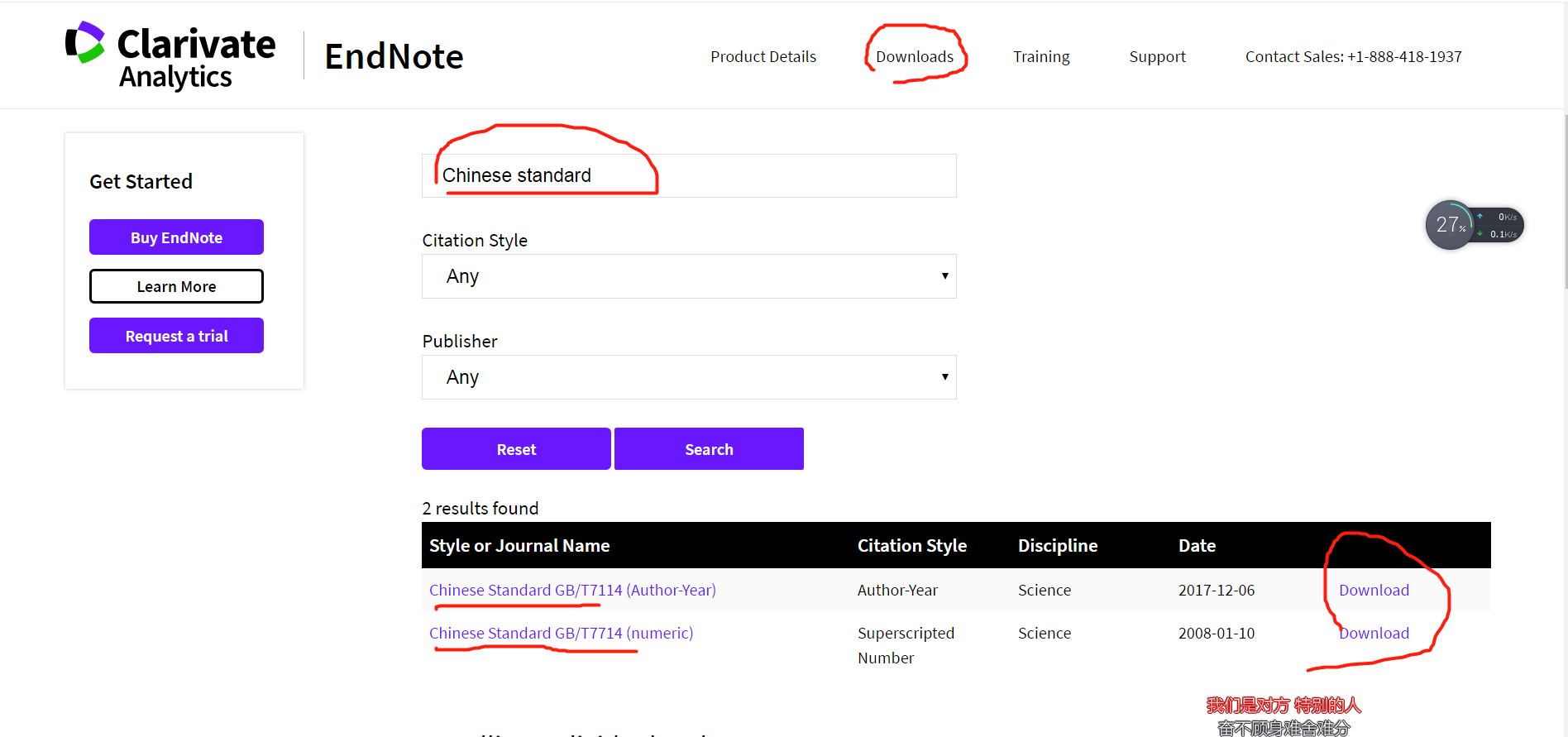
Task: Go to the Training page
Action: click(1041, 56)
